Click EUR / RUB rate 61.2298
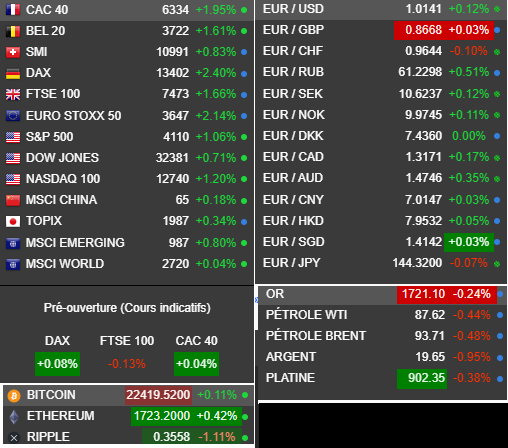The height and width of the screenshot is (448, 508). (x=420, y=72)
